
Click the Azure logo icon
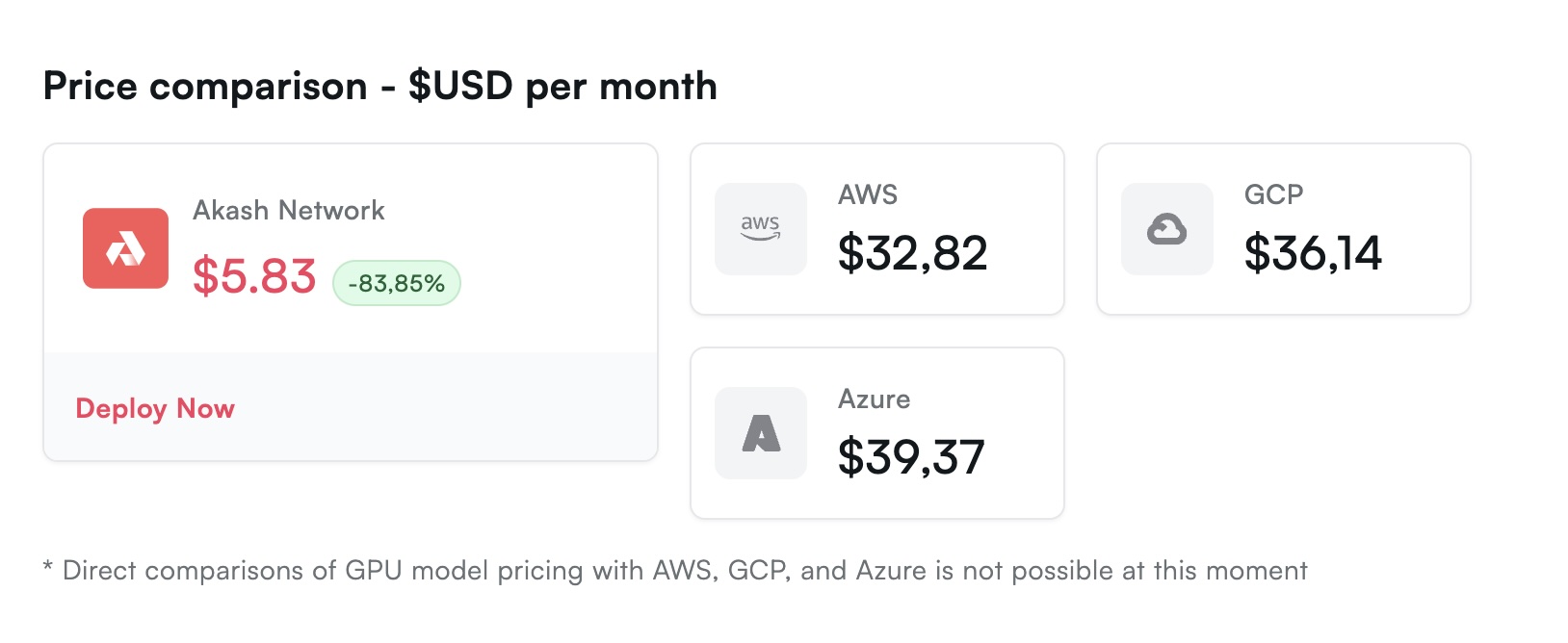coord(761,433)
